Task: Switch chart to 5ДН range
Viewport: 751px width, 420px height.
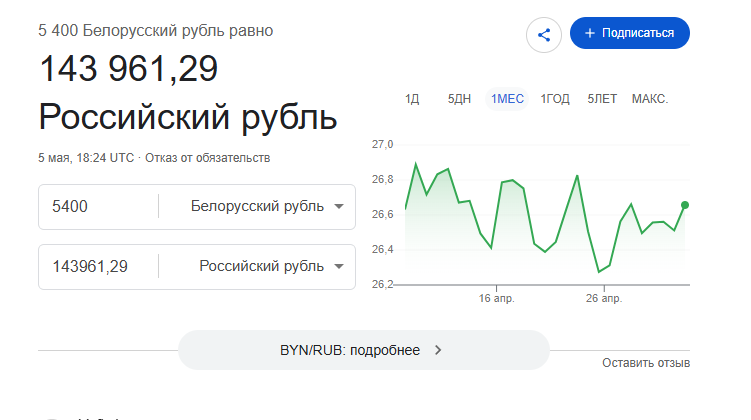Action: (459, 99)
